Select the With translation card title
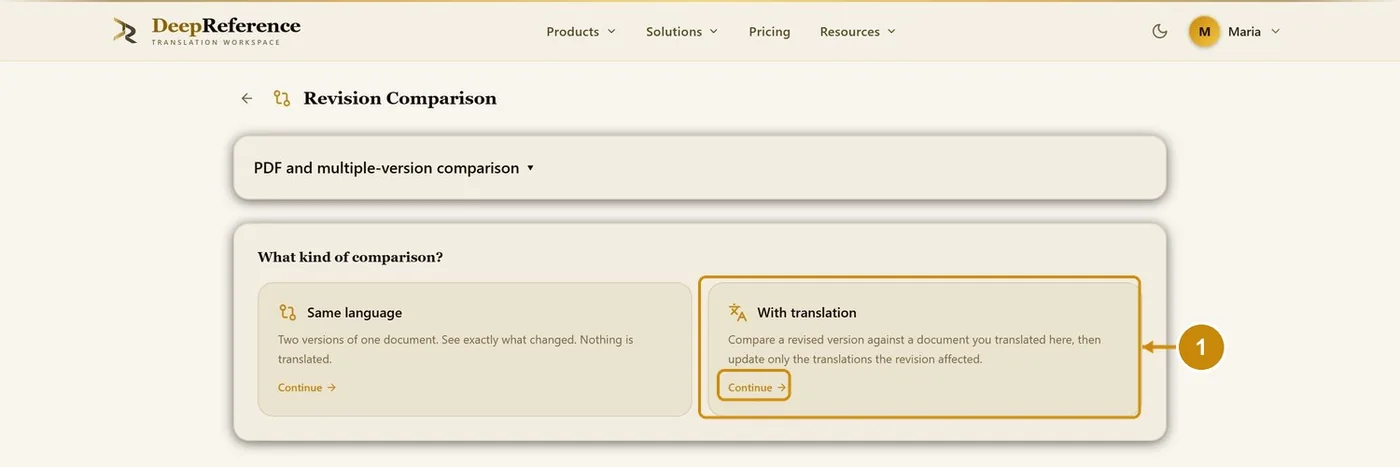The image size is (1400, 467). pos(807,313)
